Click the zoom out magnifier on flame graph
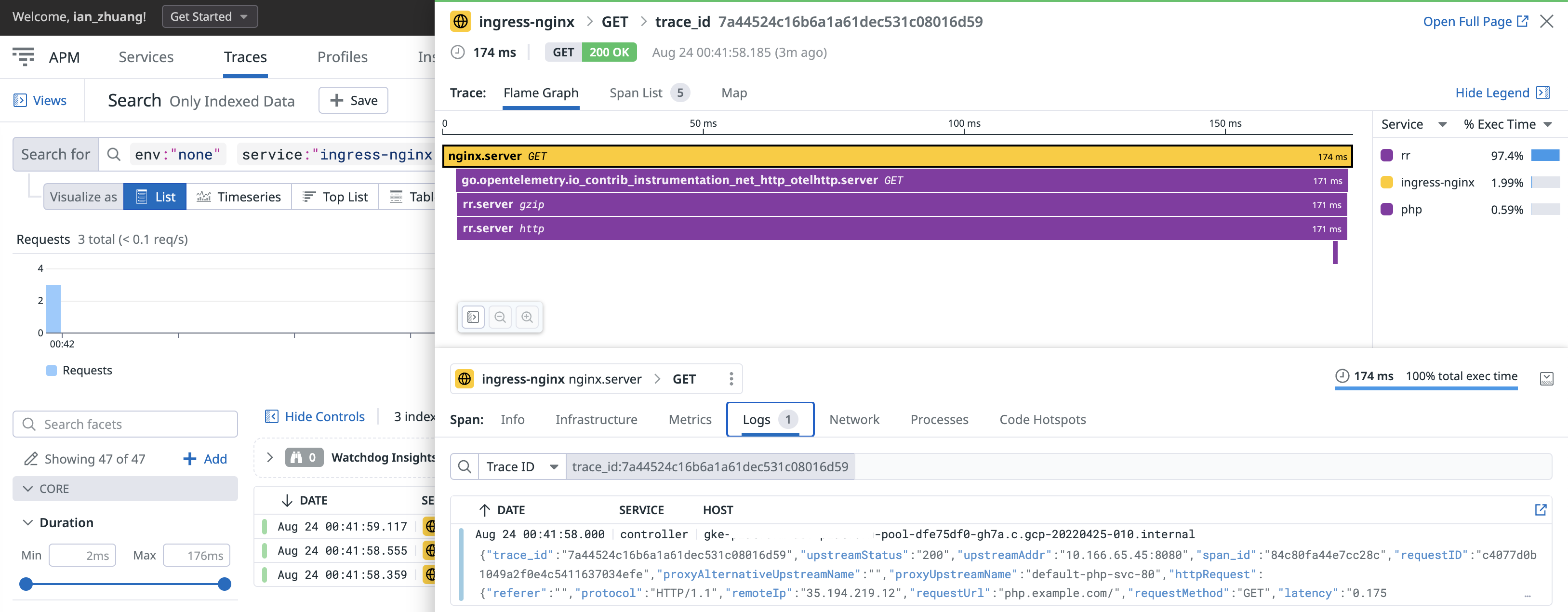This screenshot has height=612, width=1568. pos(500,317)
